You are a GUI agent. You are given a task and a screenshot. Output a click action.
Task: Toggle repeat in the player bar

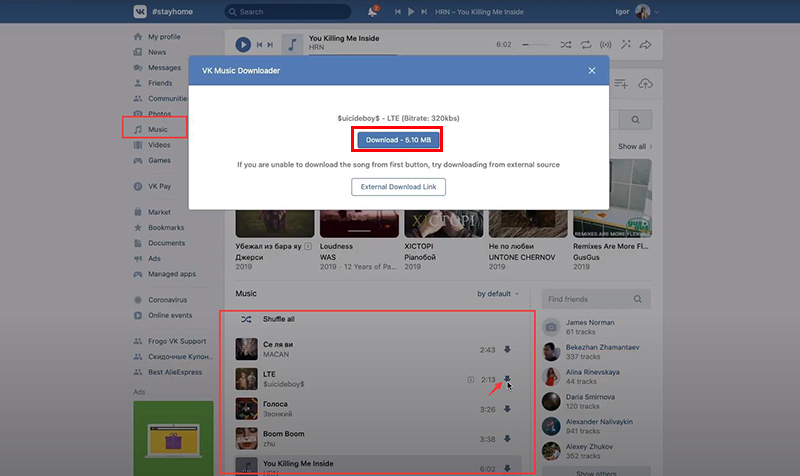586,45
